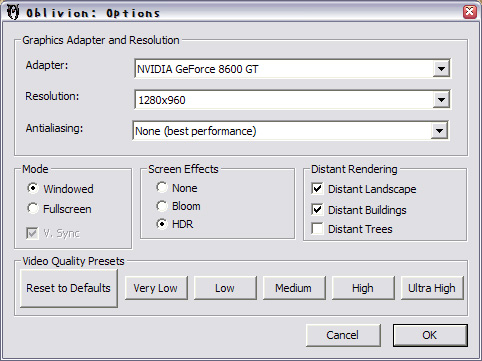Open the Adapter dropdown arrow

point(441,69)
